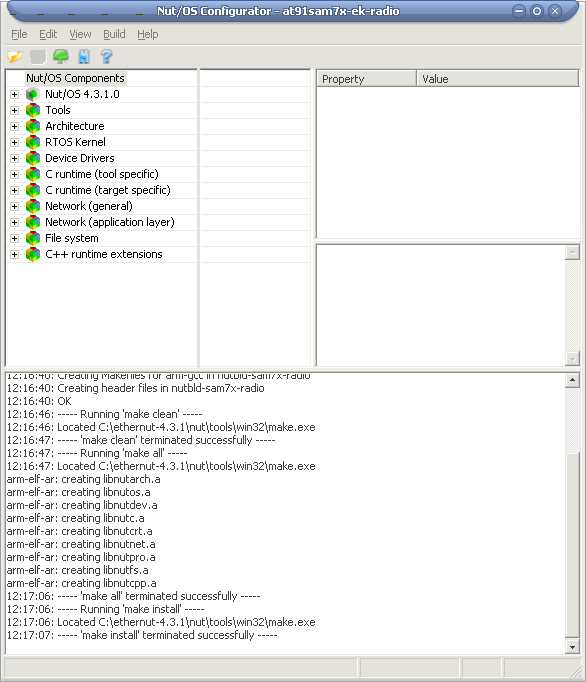586x682 pixels.
Task: Expand C runtime (tool specific) node
Action: (x=14, y=174)
